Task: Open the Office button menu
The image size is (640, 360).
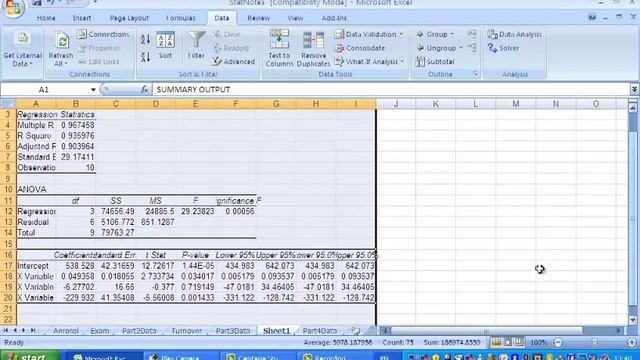Action: (x=12, y=8)
